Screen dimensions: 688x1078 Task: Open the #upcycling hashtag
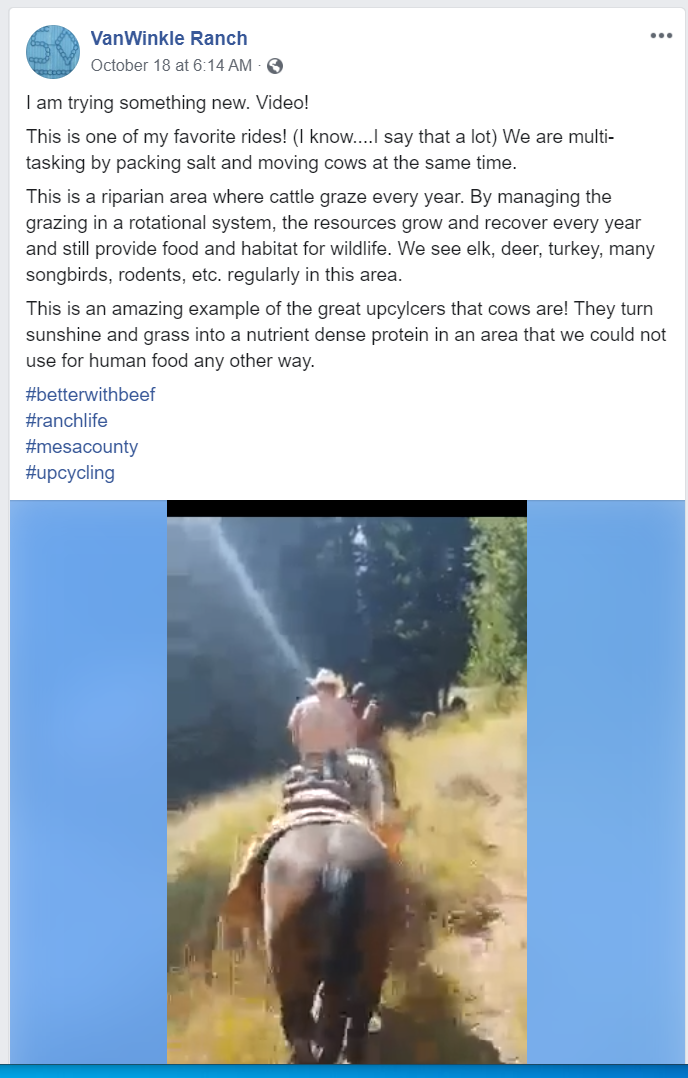click(70, 473)
